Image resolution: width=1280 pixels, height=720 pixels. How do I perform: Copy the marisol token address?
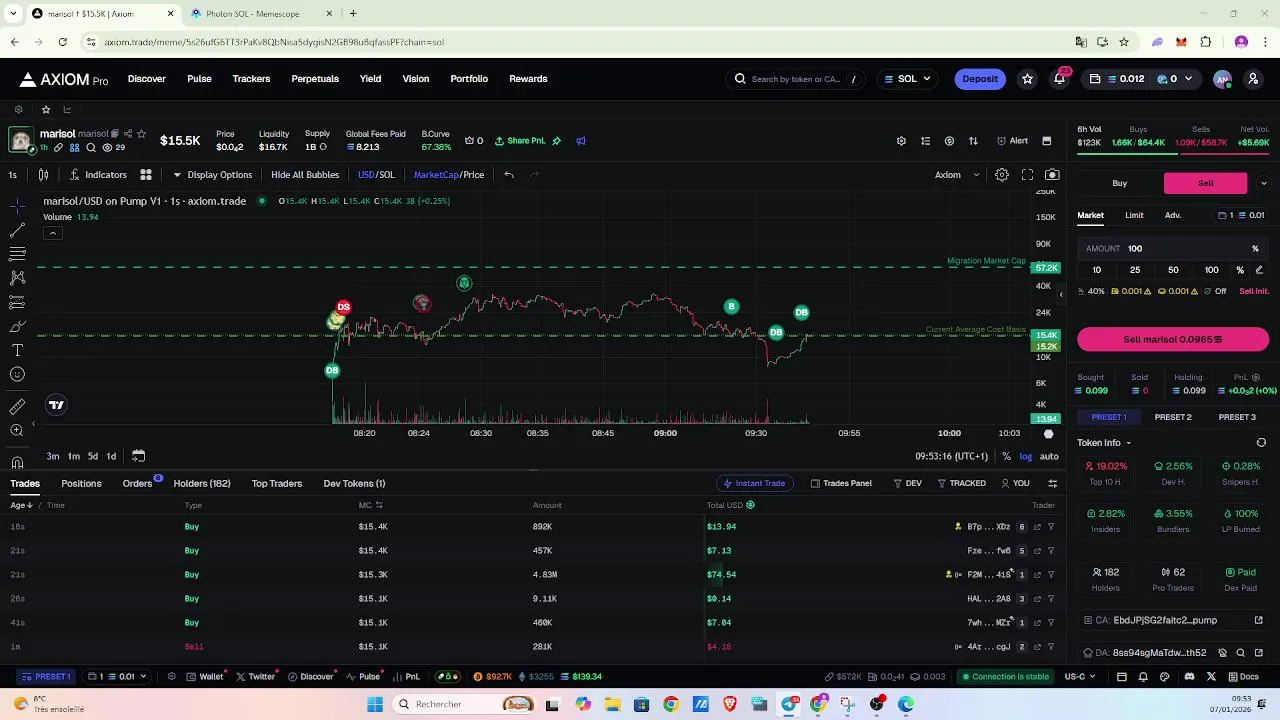click(114, 134)
